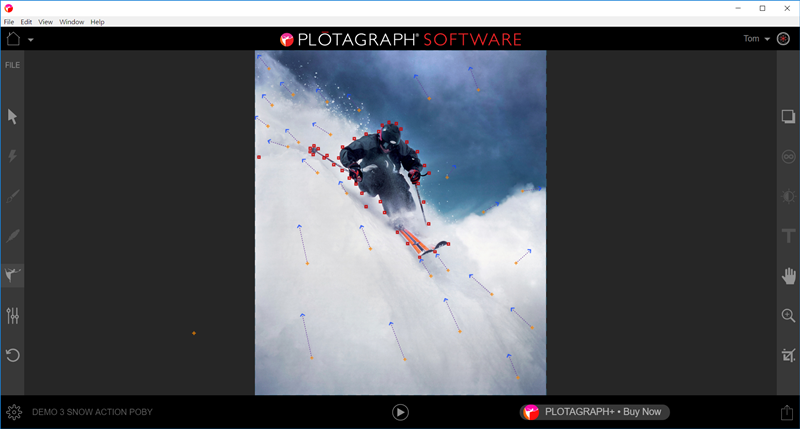Image resolution: width=800 pixels, height=429 pixels.
Task: Open the FILE panel
Action: tap(12, 65)
